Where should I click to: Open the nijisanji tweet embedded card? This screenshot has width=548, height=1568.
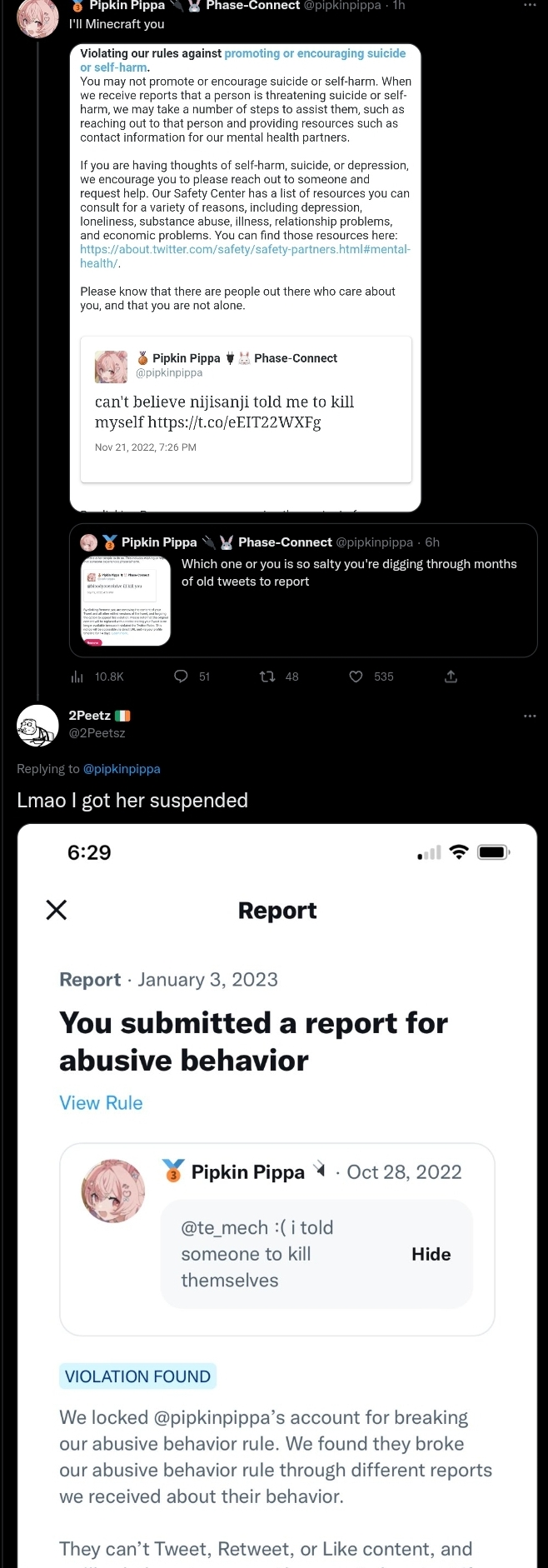[246, 409]
